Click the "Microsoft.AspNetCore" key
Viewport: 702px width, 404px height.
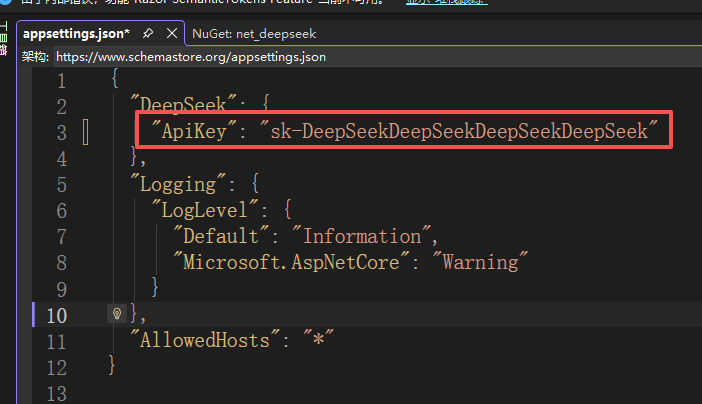coord(291,262)
